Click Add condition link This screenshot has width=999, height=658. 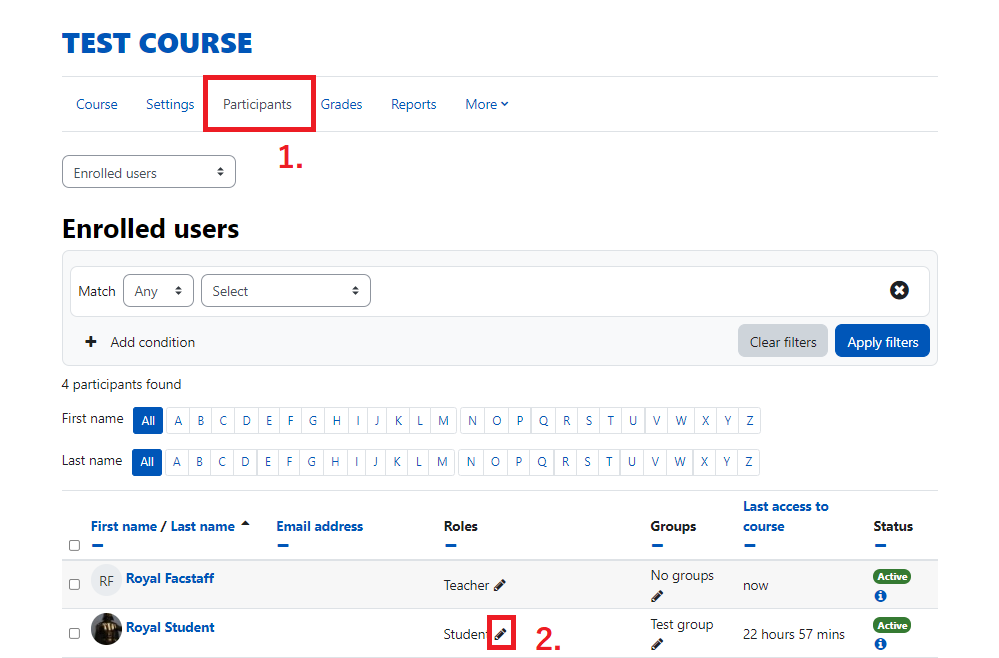pos(153,342)
